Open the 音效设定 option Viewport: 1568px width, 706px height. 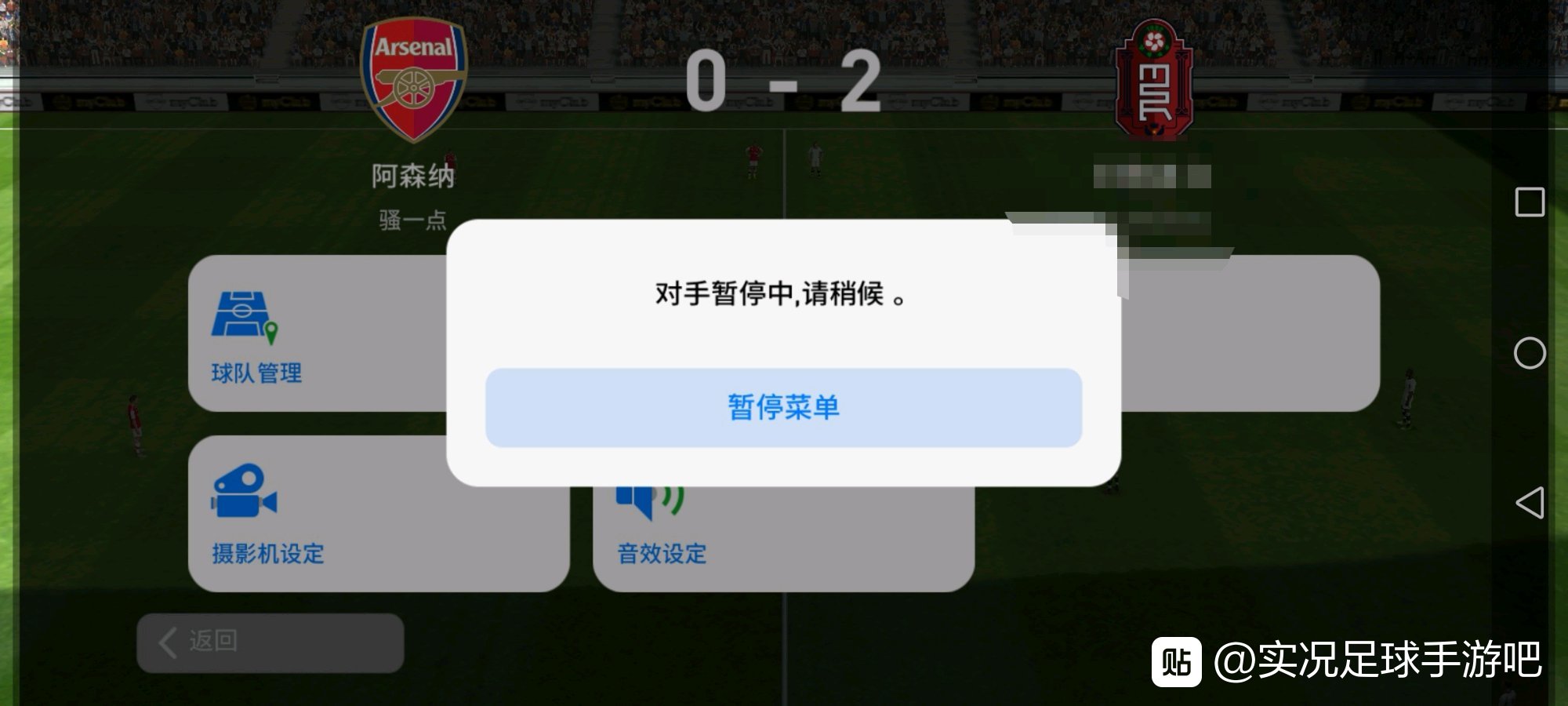pos(662,554)
